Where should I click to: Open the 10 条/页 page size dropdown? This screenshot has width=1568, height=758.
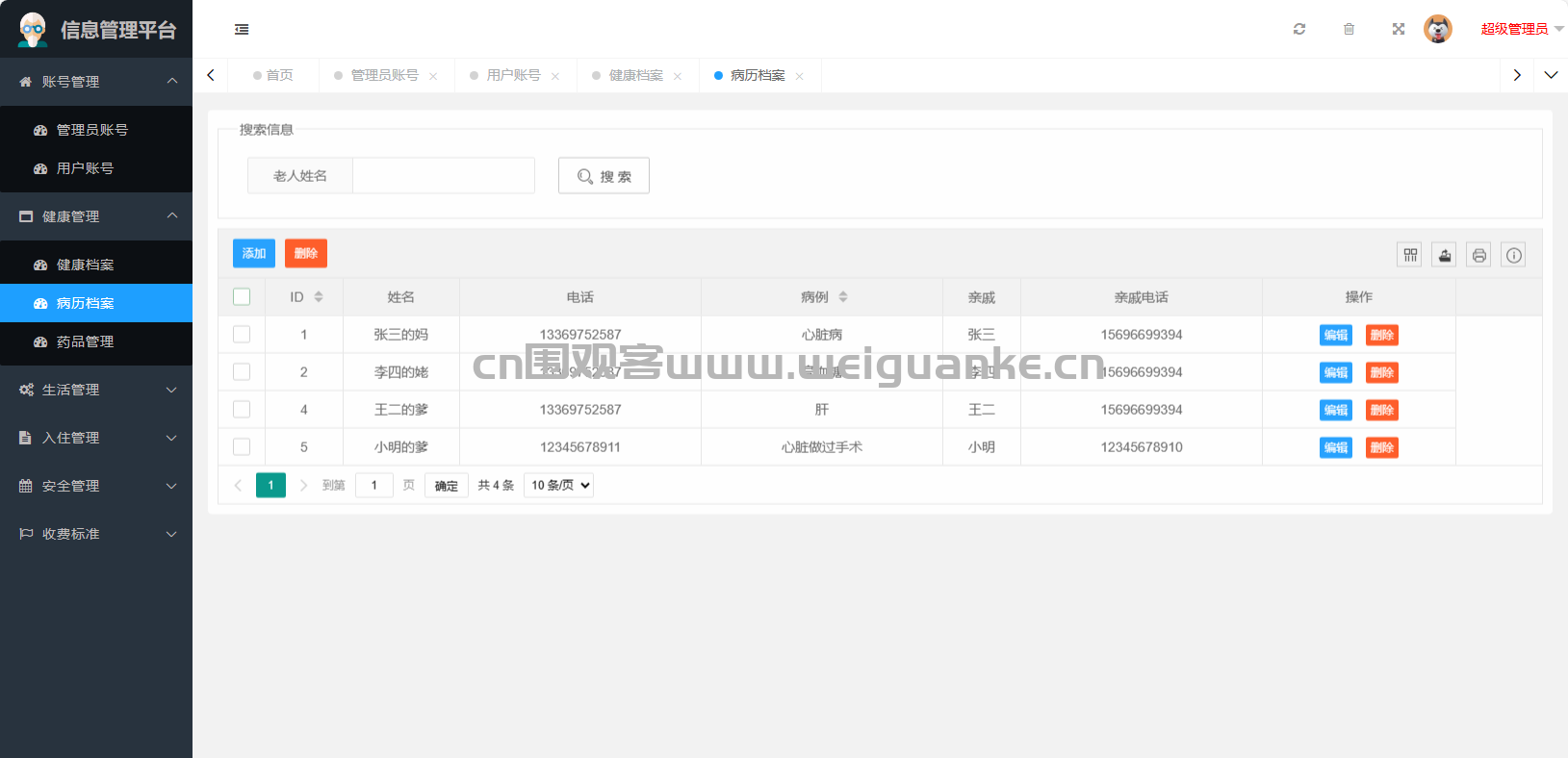558,486
